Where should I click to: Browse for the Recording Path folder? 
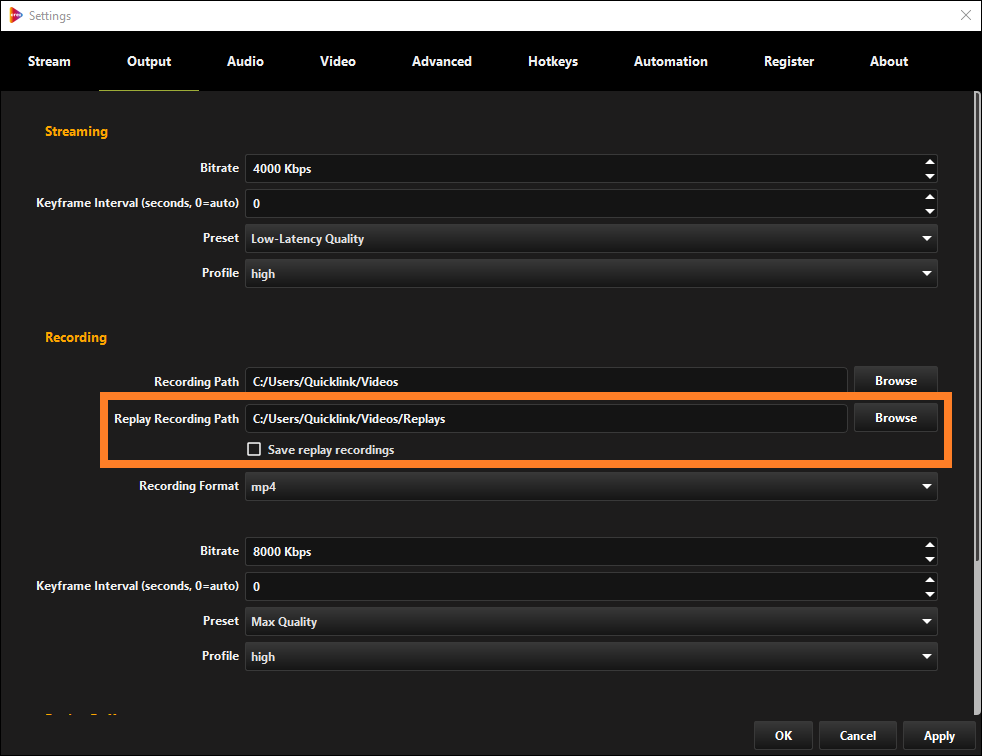point(895,381)
